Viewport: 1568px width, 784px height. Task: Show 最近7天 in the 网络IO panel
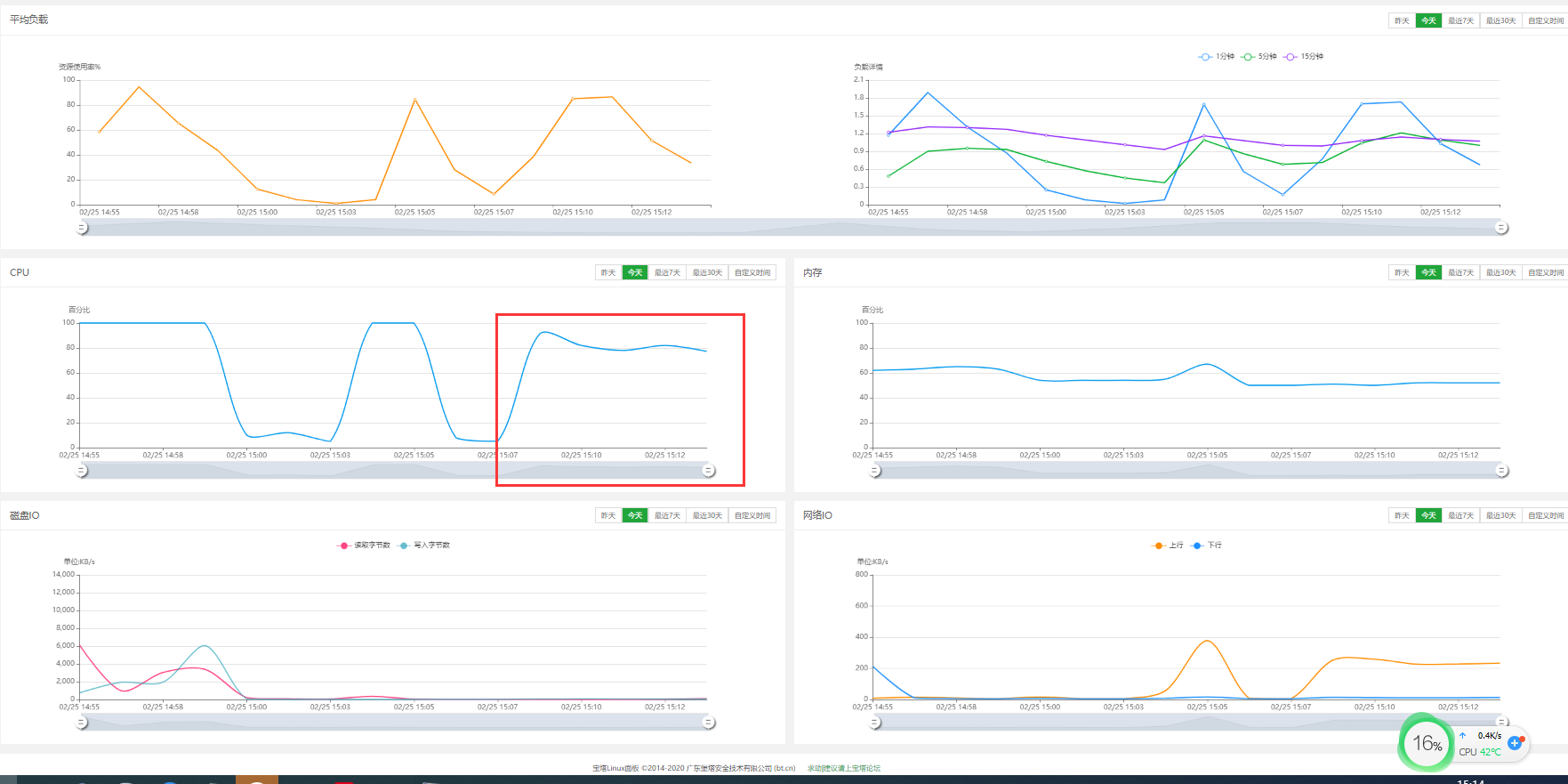[x=1460, y=515]
